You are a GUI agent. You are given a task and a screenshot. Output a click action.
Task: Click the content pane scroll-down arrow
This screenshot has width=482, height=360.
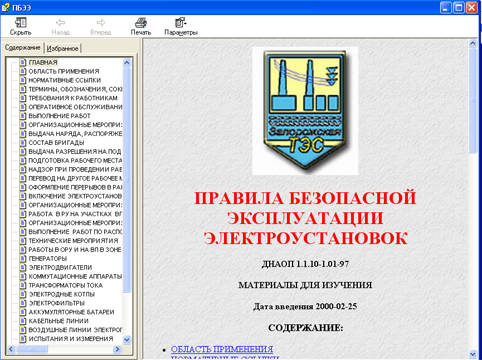(x=472, y=354)
